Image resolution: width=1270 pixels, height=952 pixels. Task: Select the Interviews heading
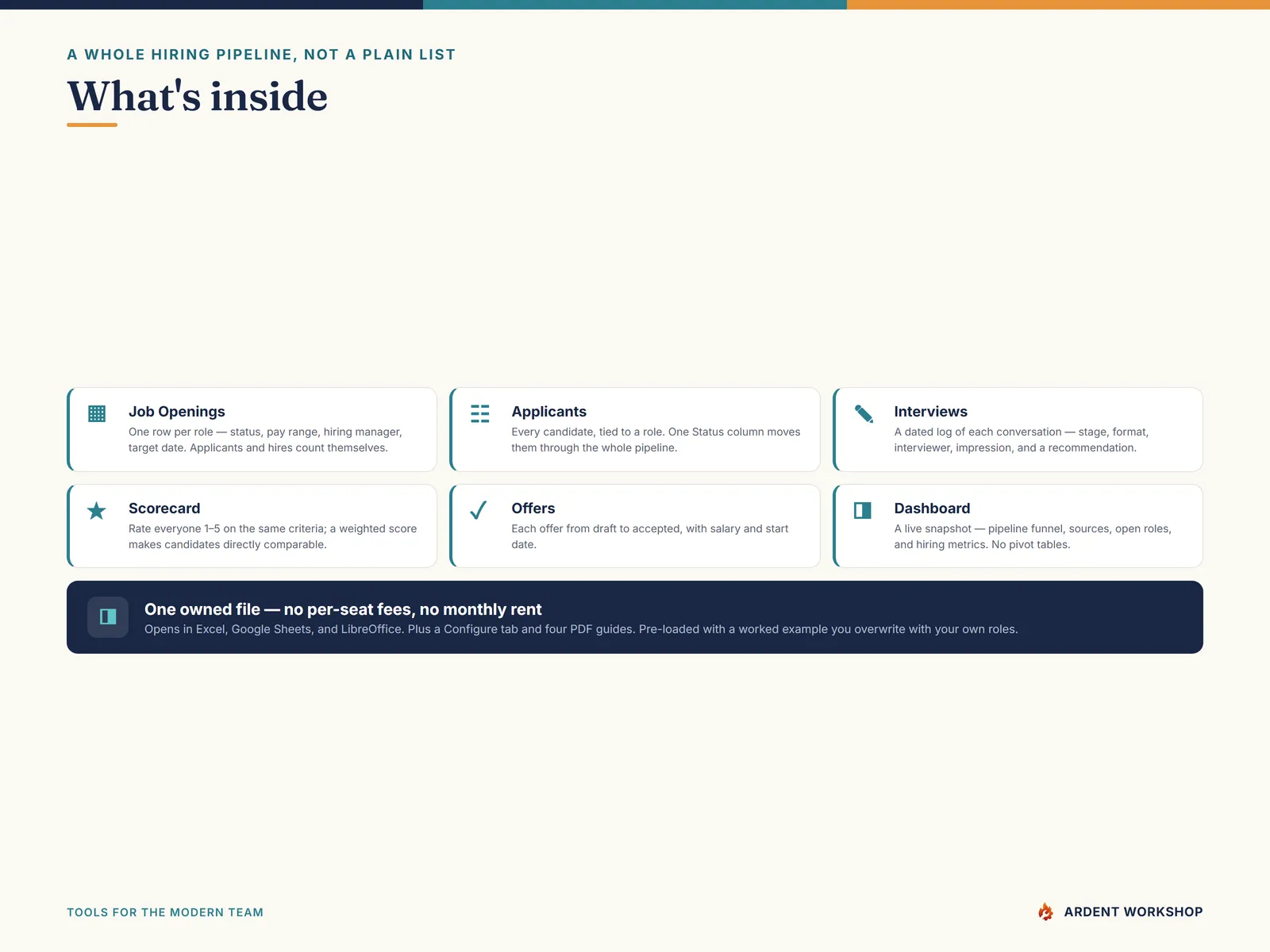pyautogui.click(x=931, y=412)
